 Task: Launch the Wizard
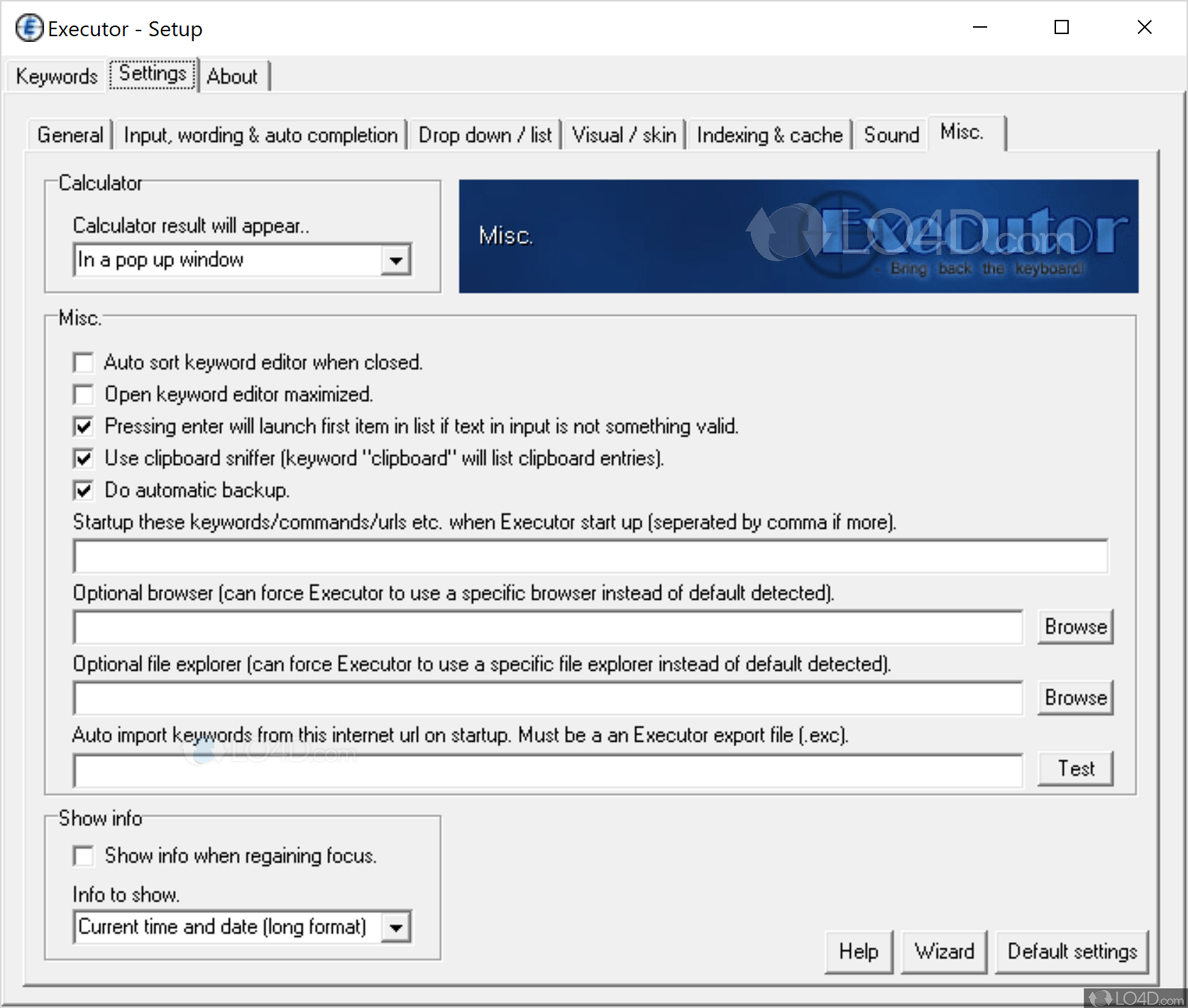[944, 952]
